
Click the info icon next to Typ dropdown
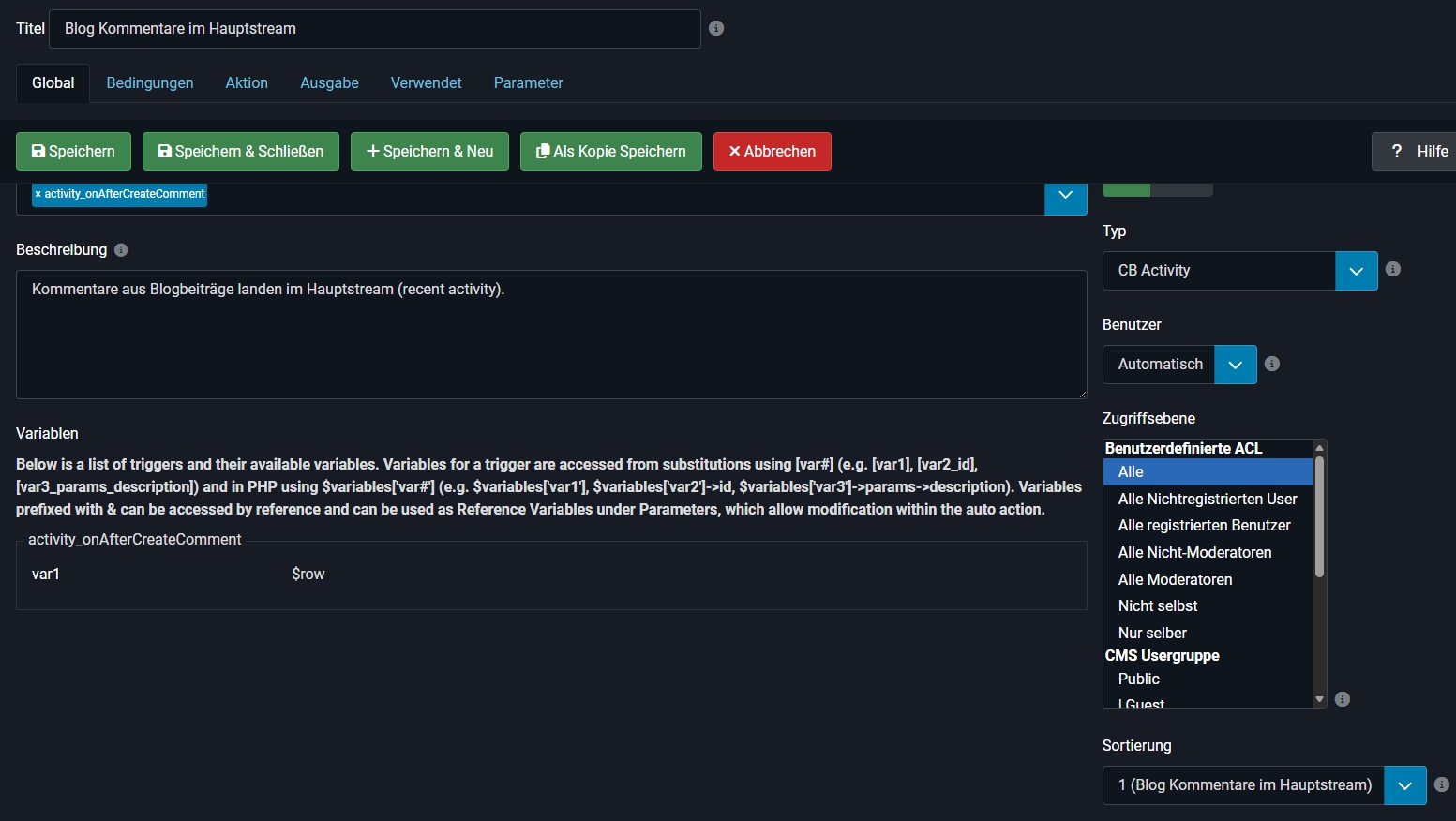(x=1393, y=270)
